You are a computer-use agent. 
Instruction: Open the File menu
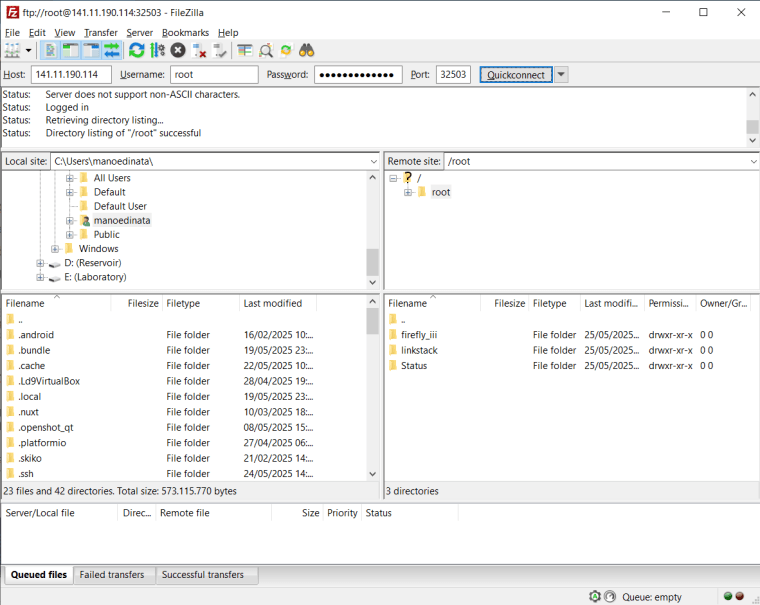(x=12, y=32)
